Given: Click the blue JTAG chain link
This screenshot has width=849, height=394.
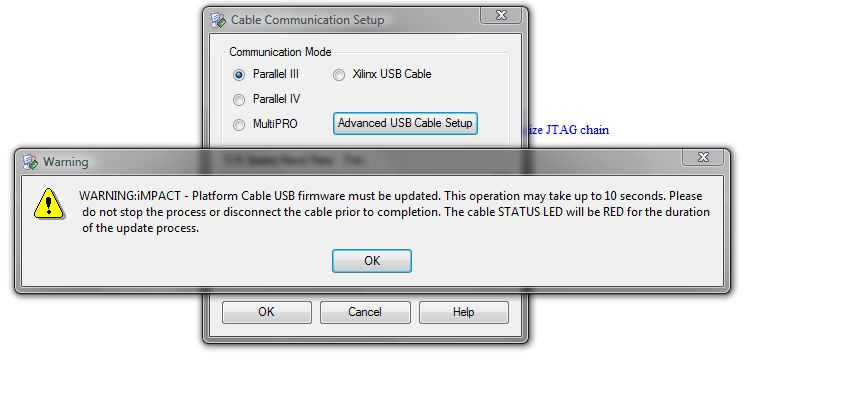Looking at the screenshot, I should pos(567,130).
